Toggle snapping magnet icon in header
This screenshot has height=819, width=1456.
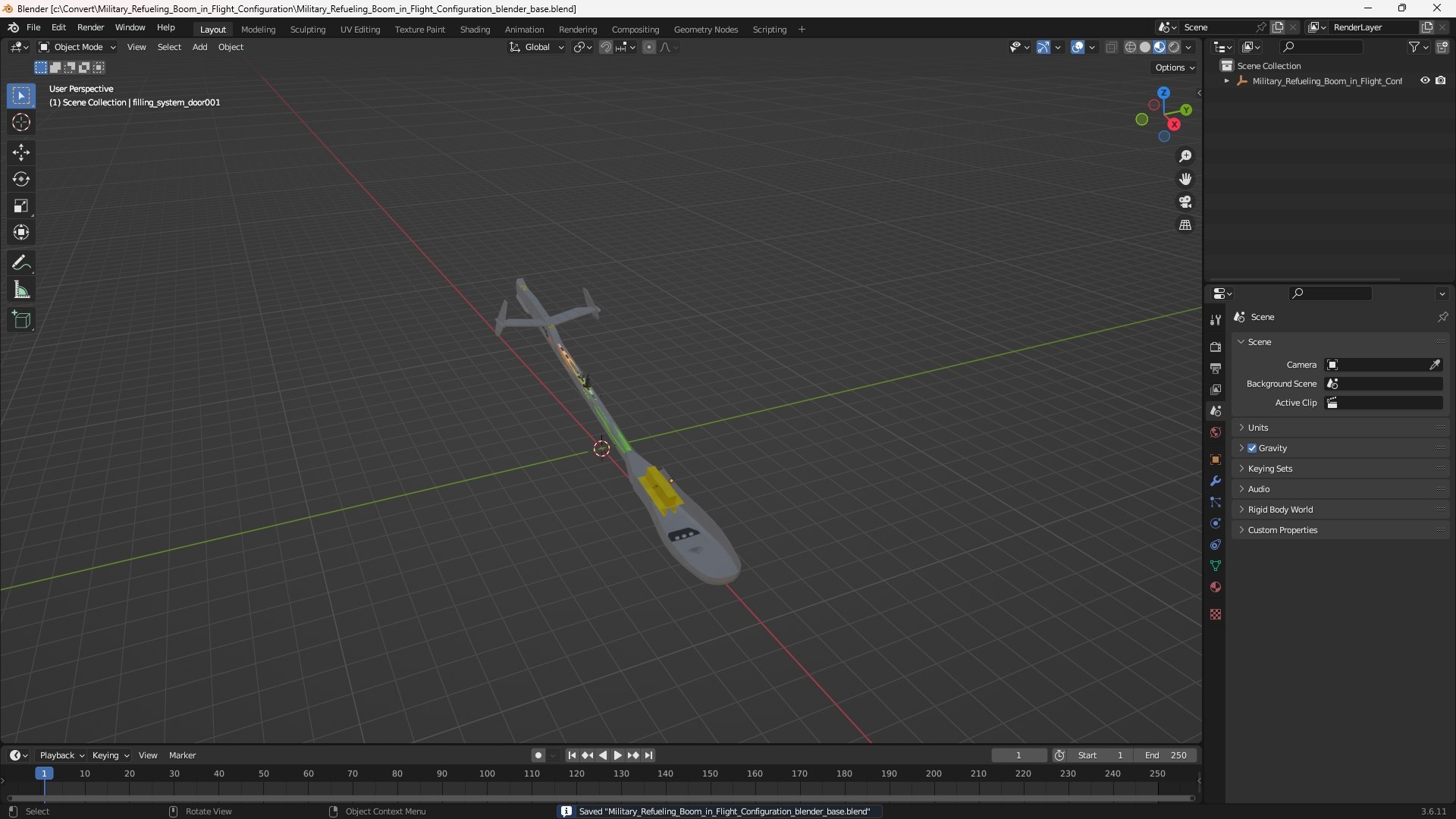click(606, 47)
